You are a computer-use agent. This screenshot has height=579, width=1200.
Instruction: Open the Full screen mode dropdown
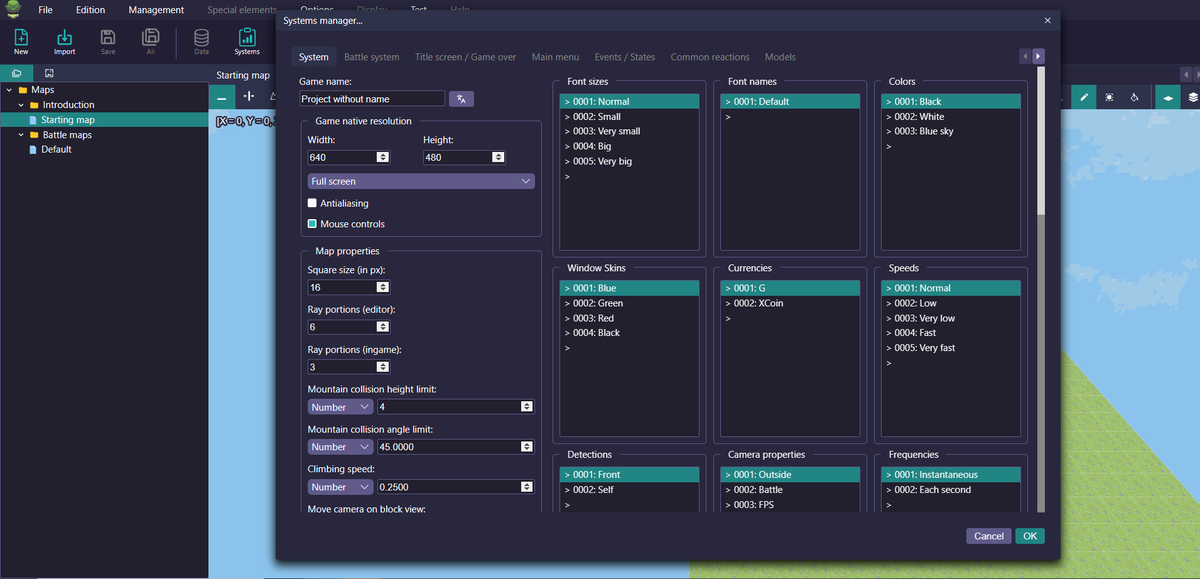pos(421,181)
